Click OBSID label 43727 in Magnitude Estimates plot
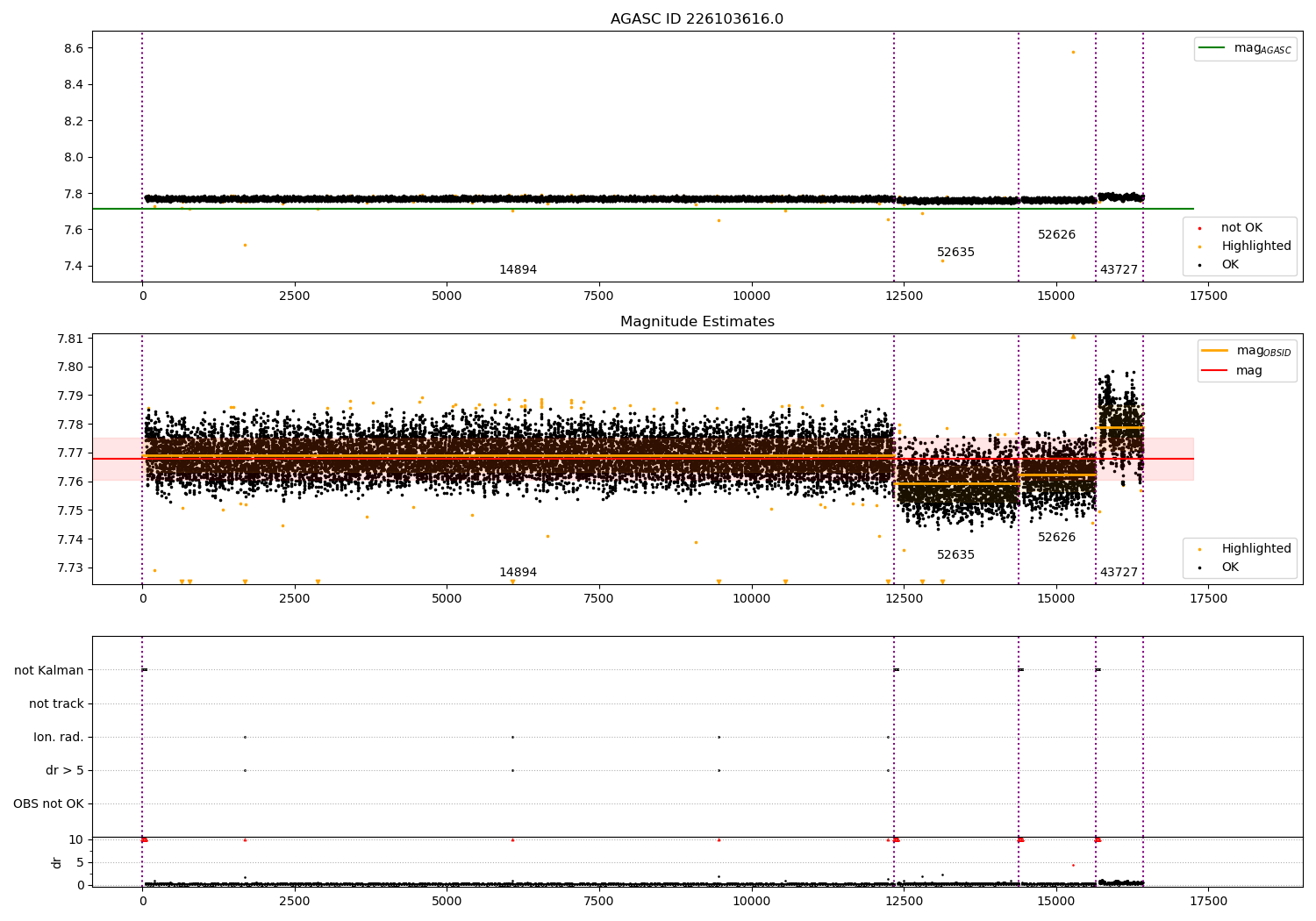Viewport: 1316px width, 921px height. tap(1119, 573)
